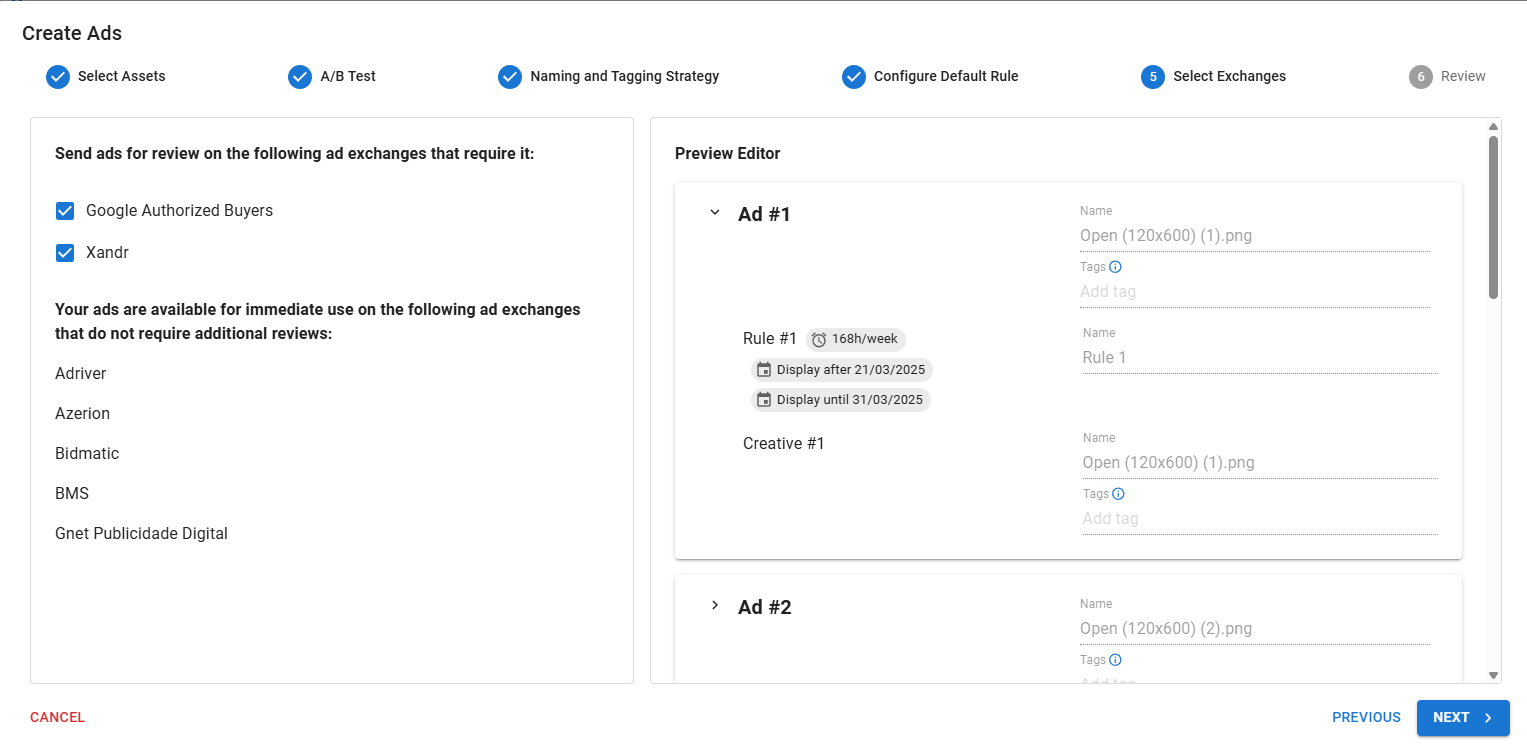Click the Display after 21/03/2025 calendar chip
1527x749 pixels.
point(841,370)
